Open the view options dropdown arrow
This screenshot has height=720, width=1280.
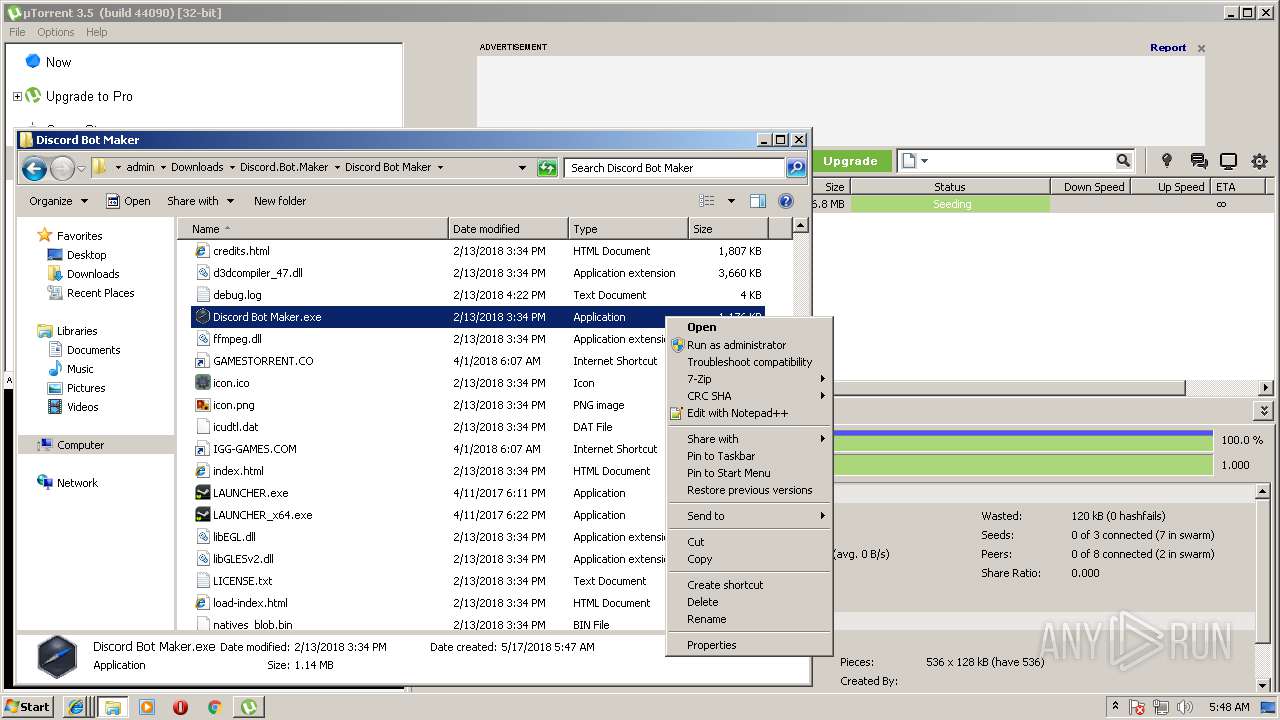[731, 201]
